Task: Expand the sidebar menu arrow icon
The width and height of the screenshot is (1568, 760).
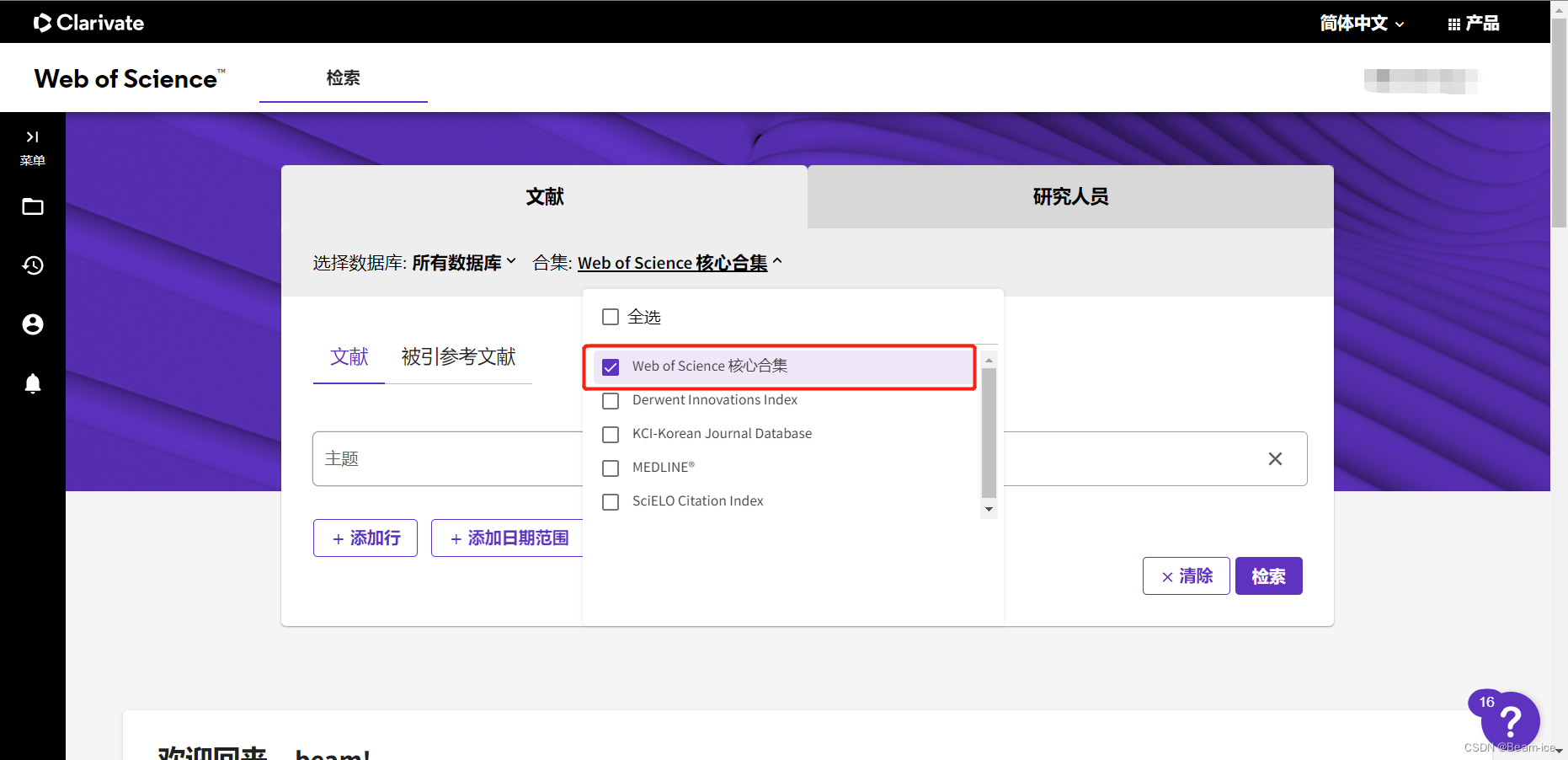Action: click(x=33, y=136)
